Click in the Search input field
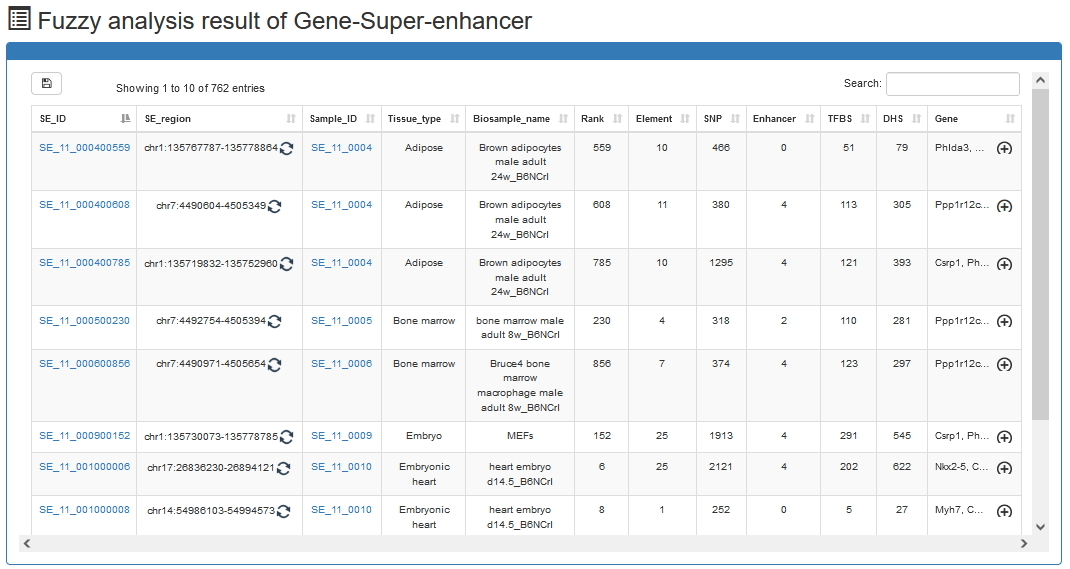 tap(953, 84)
